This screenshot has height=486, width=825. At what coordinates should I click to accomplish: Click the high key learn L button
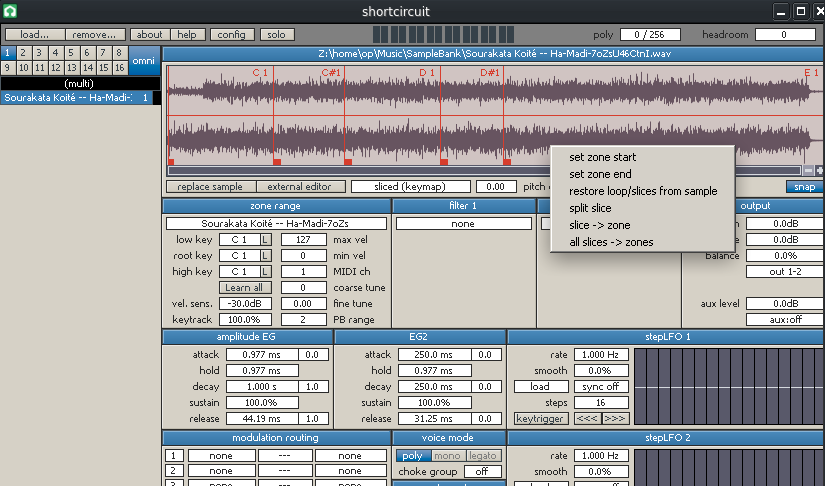click(x=265, y=271)
